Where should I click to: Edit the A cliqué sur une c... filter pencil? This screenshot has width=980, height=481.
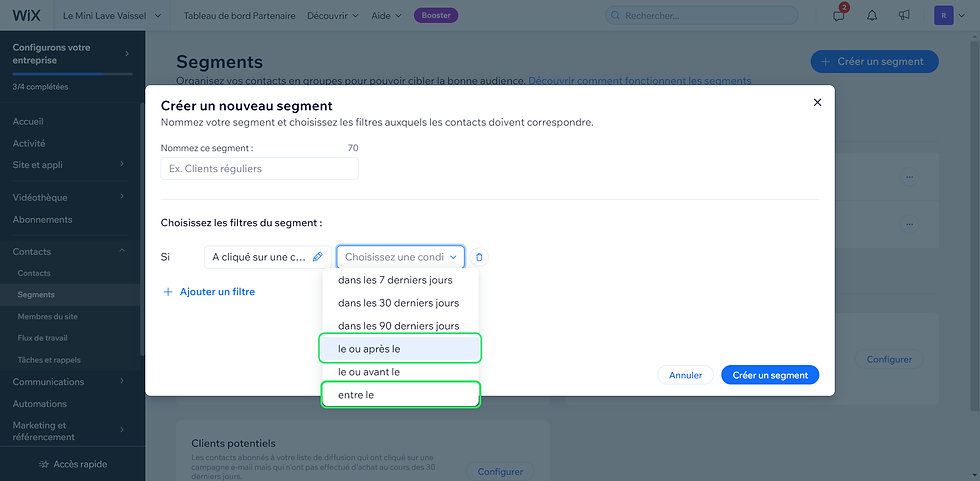[x=318, y=257]
